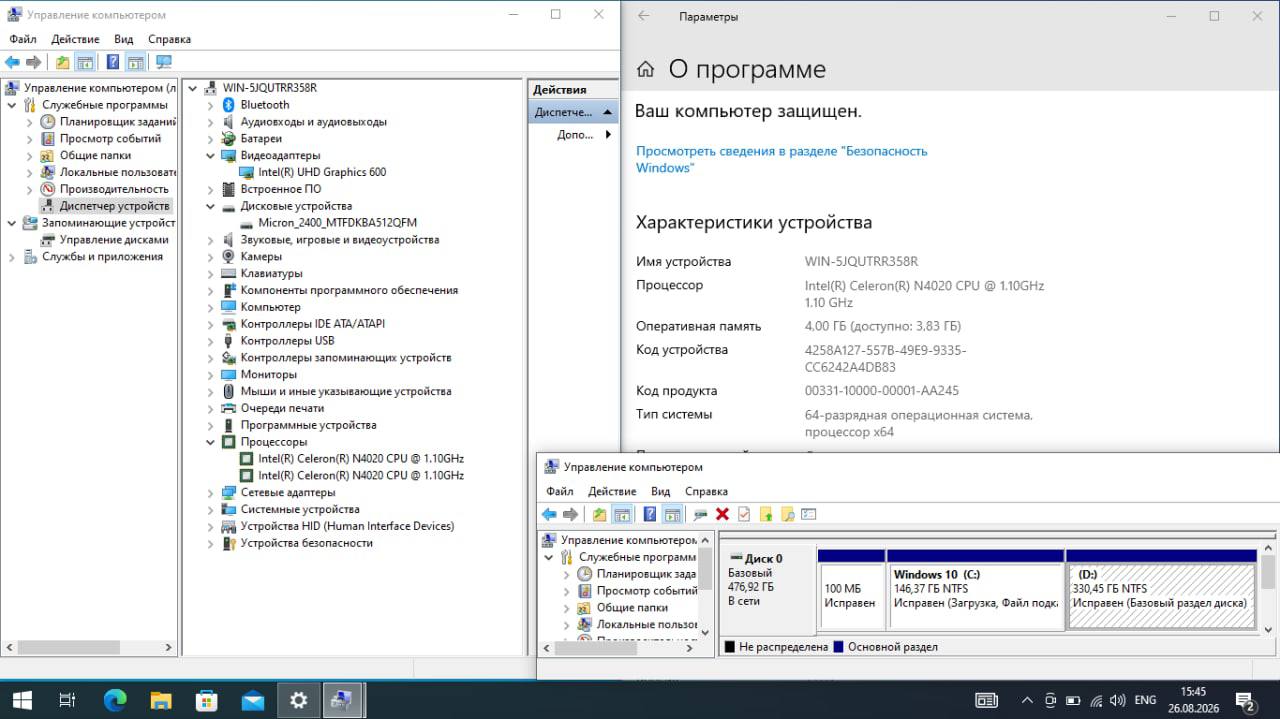This screenshot has height=719, width=1280.
Task: Click the home icon in Параметры window
Action: tap(646, 69)
